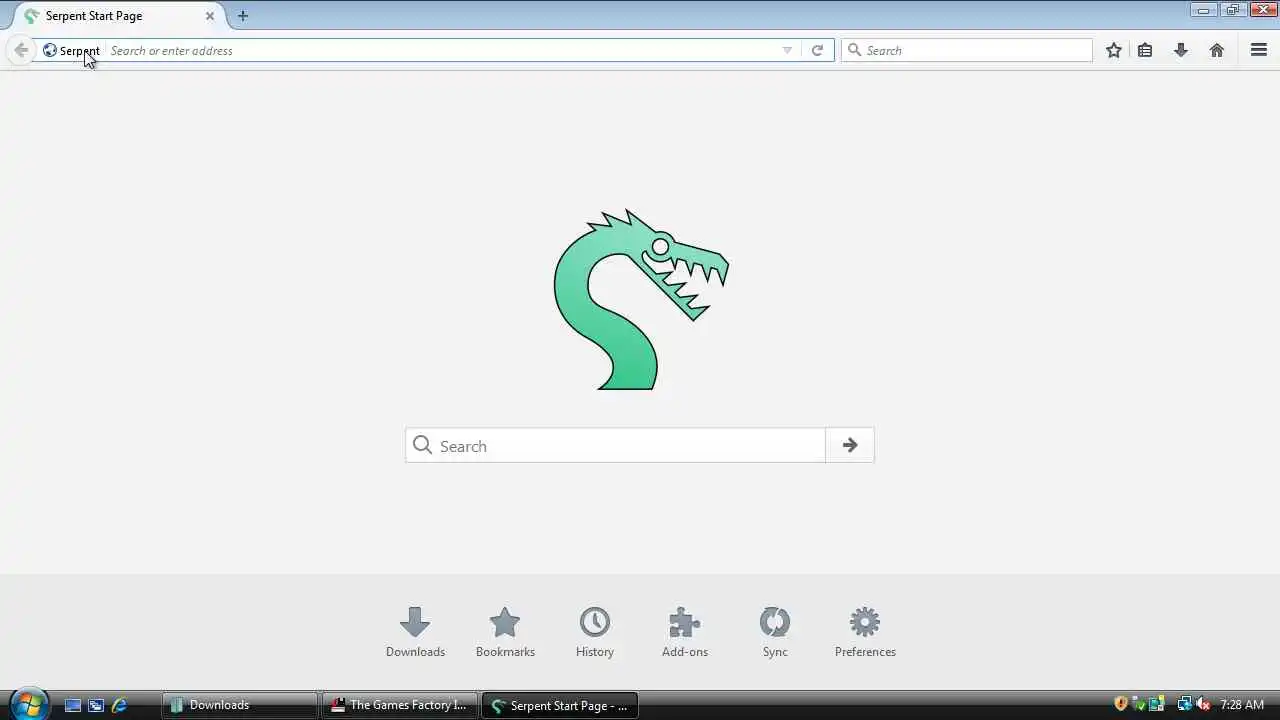Open Sync from the start page

tap(775, 632)
